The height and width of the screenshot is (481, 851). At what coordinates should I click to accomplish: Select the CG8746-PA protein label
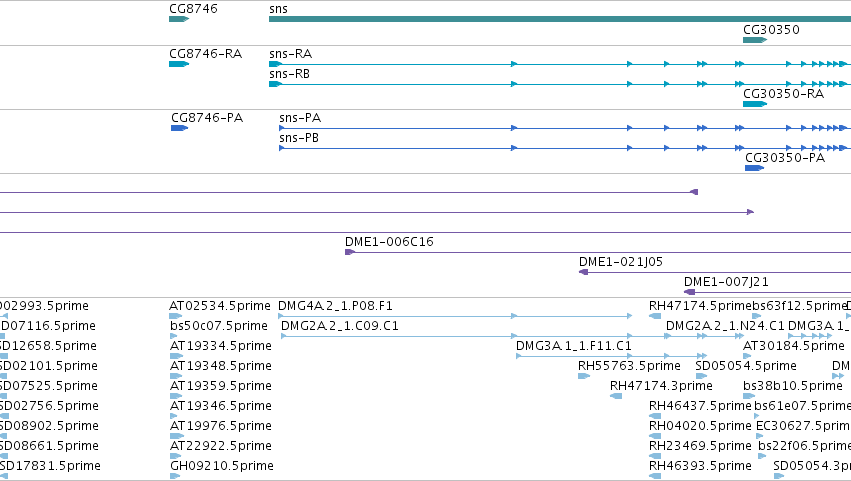pyautogui.click(x=207, y=118)
